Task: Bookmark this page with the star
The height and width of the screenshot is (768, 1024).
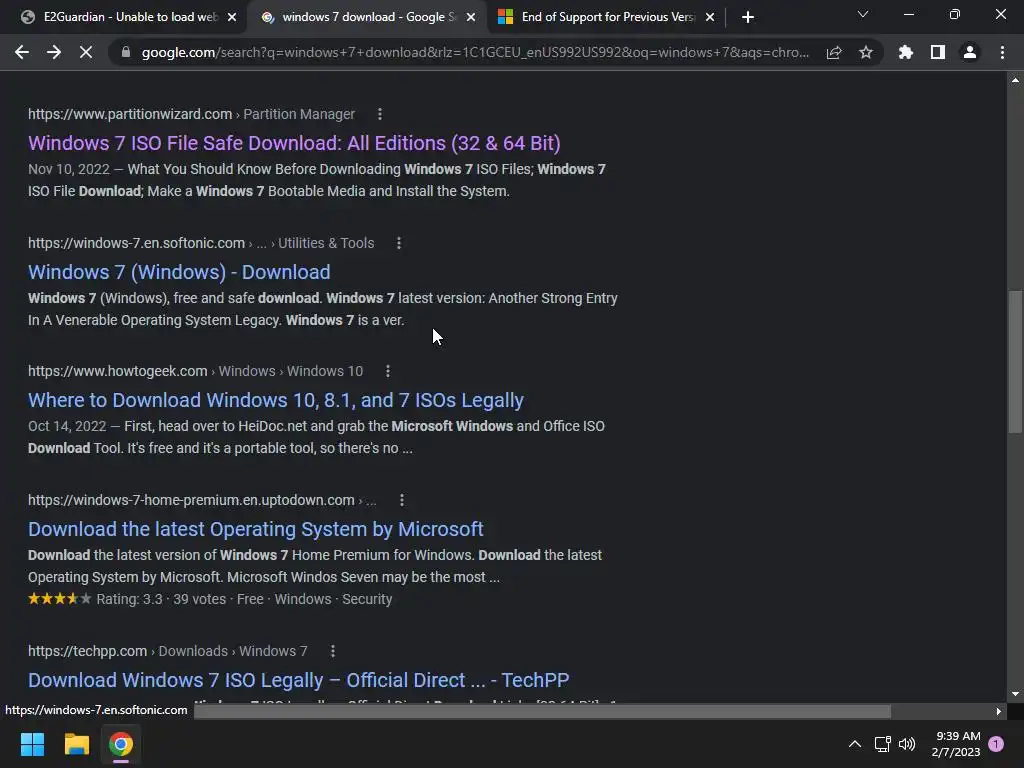Action: tap(866, 52)
